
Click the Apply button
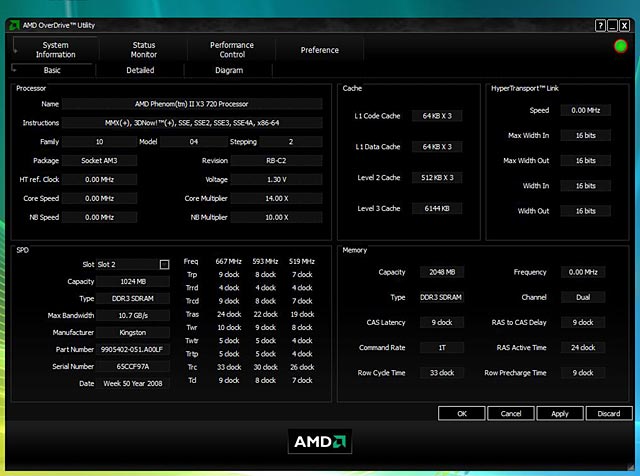click(560, 414)
